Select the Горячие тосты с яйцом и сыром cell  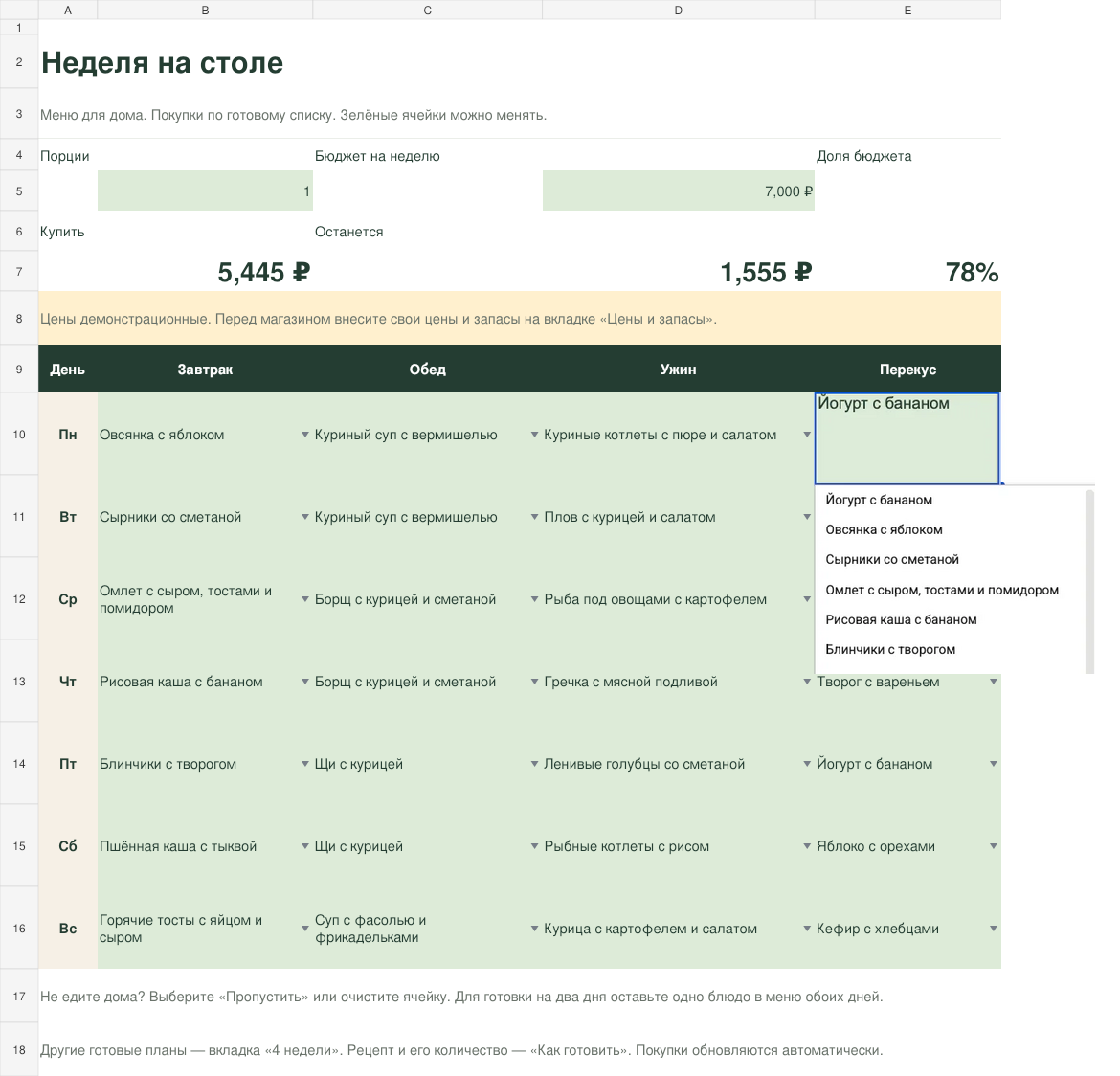point(205,929)
